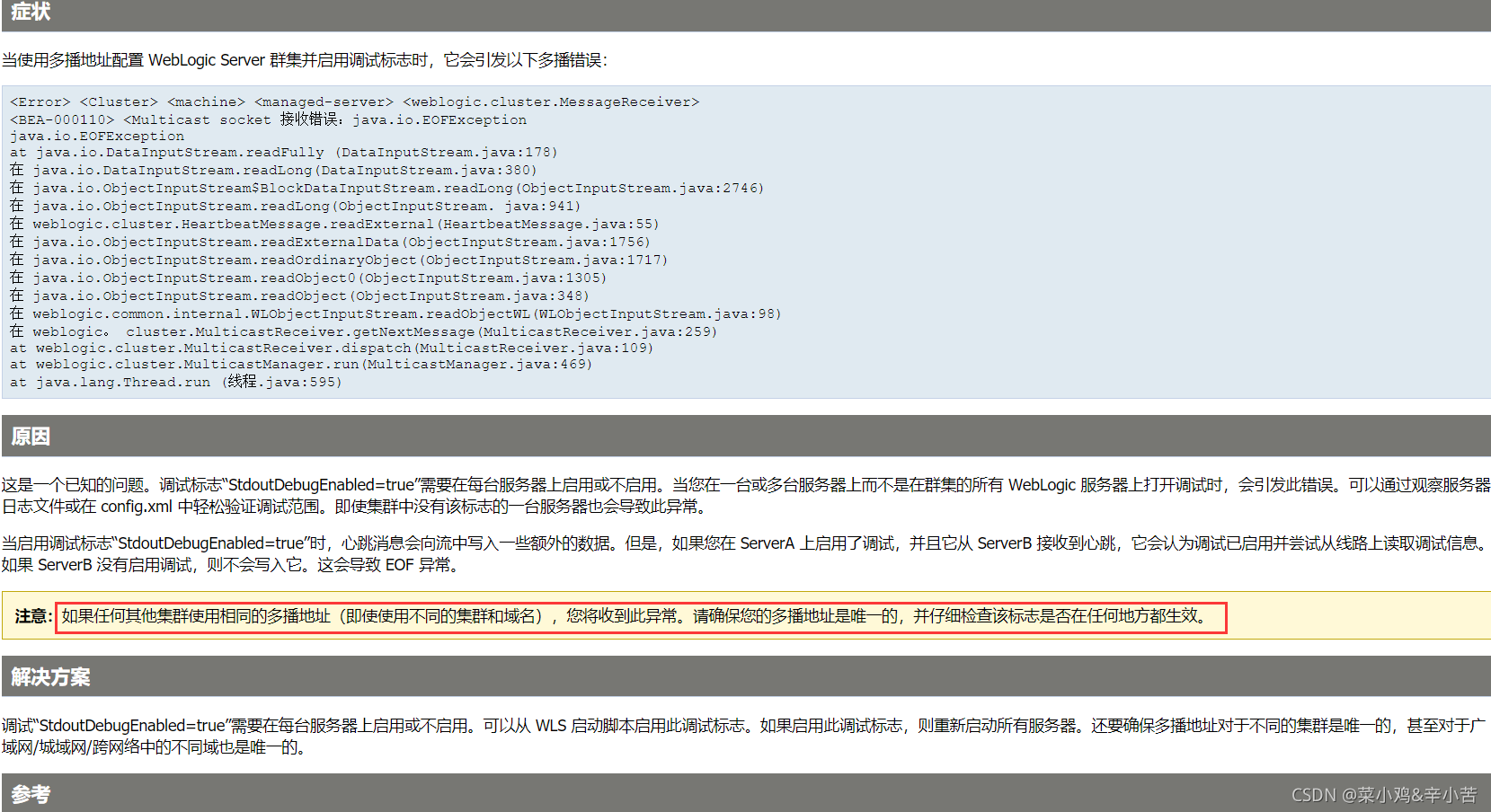
Task: Click the WLObjectInputStream.readObjectWL line
Action: point(395,313)
